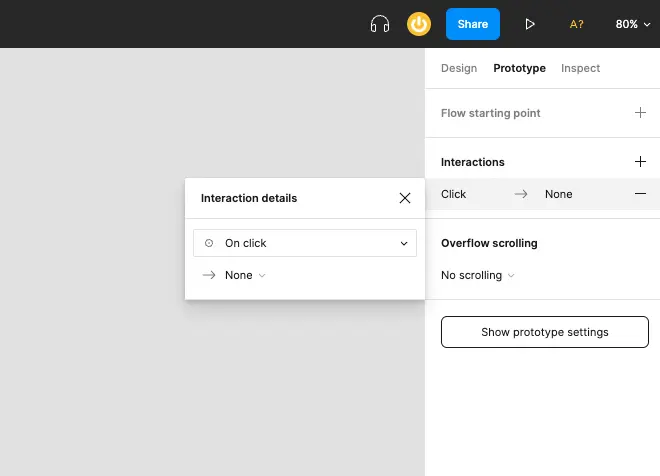
Task: Open the On click trigger dropdown
Action: pyautogui.click(x=305, y=243)
